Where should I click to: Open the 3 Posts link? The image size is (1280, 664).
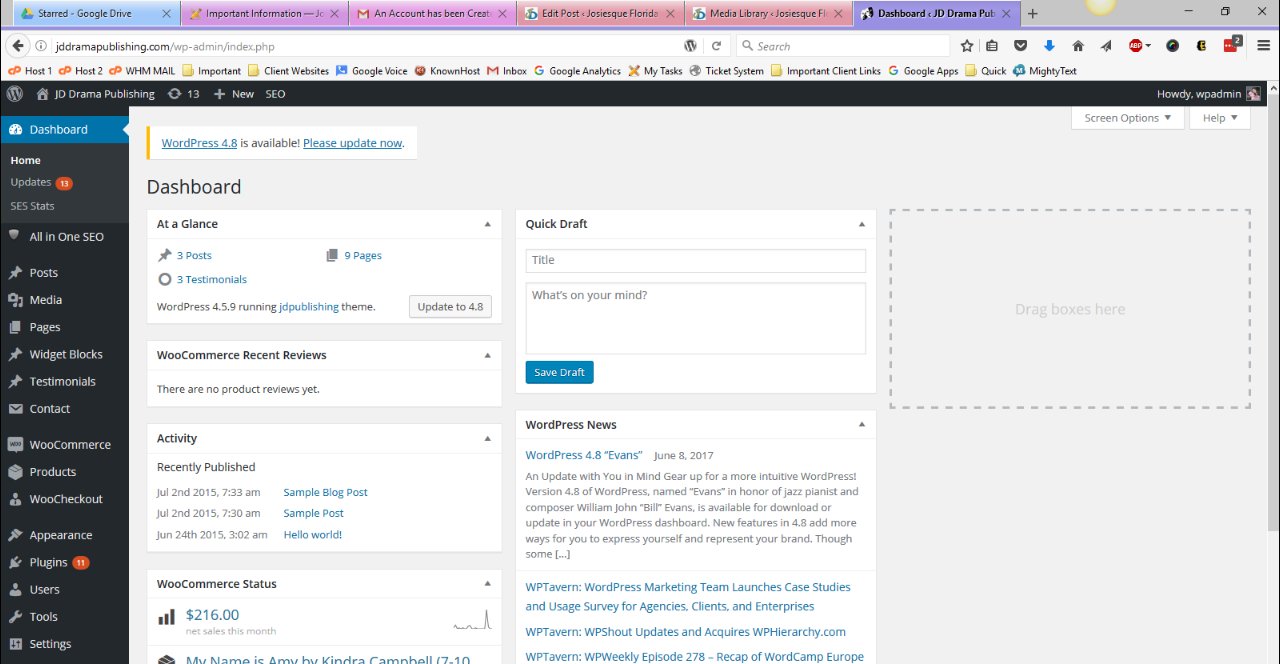194,255
